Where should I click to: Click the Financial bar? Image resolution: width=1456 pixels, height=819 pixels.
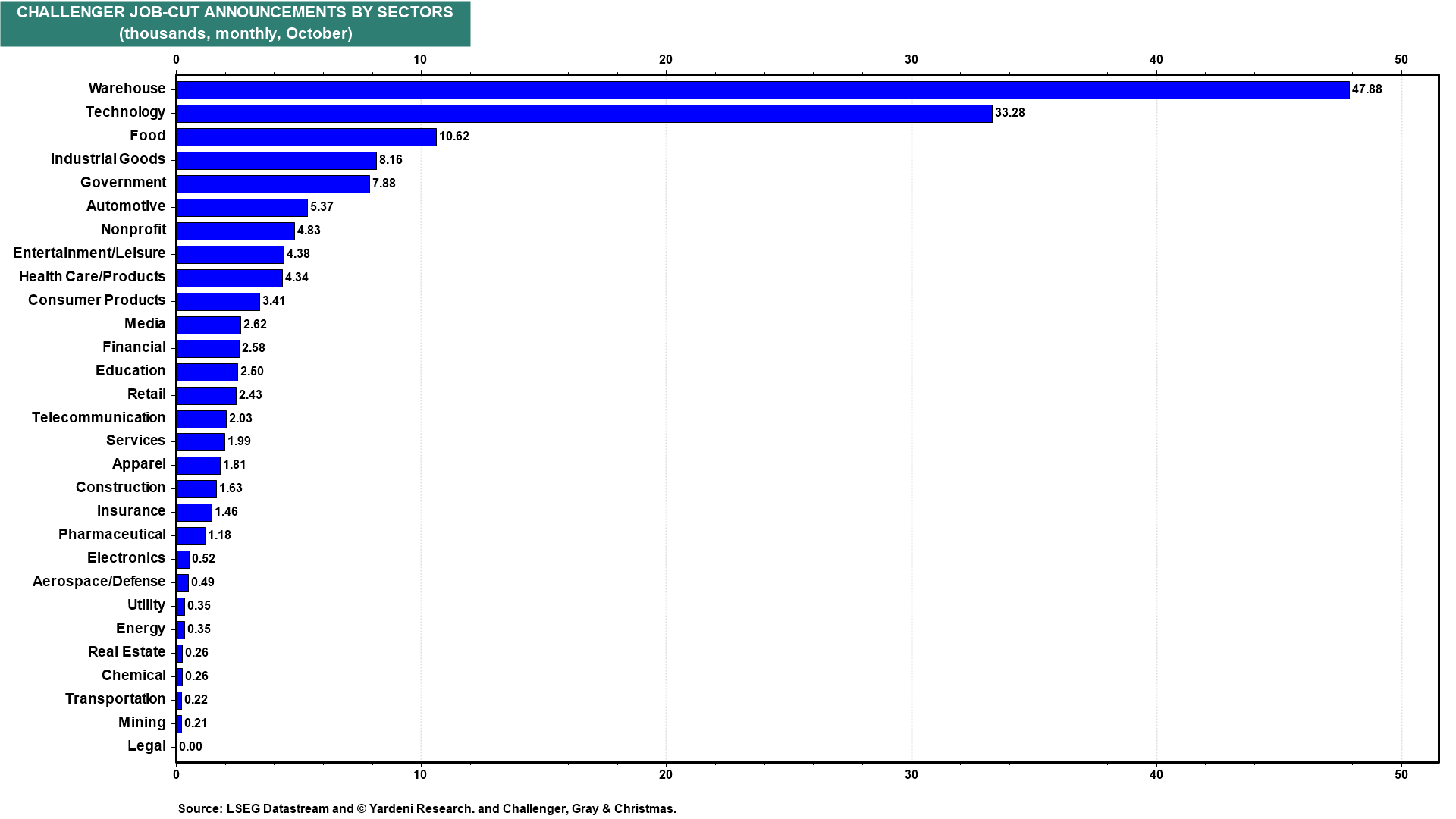[208, 349]
